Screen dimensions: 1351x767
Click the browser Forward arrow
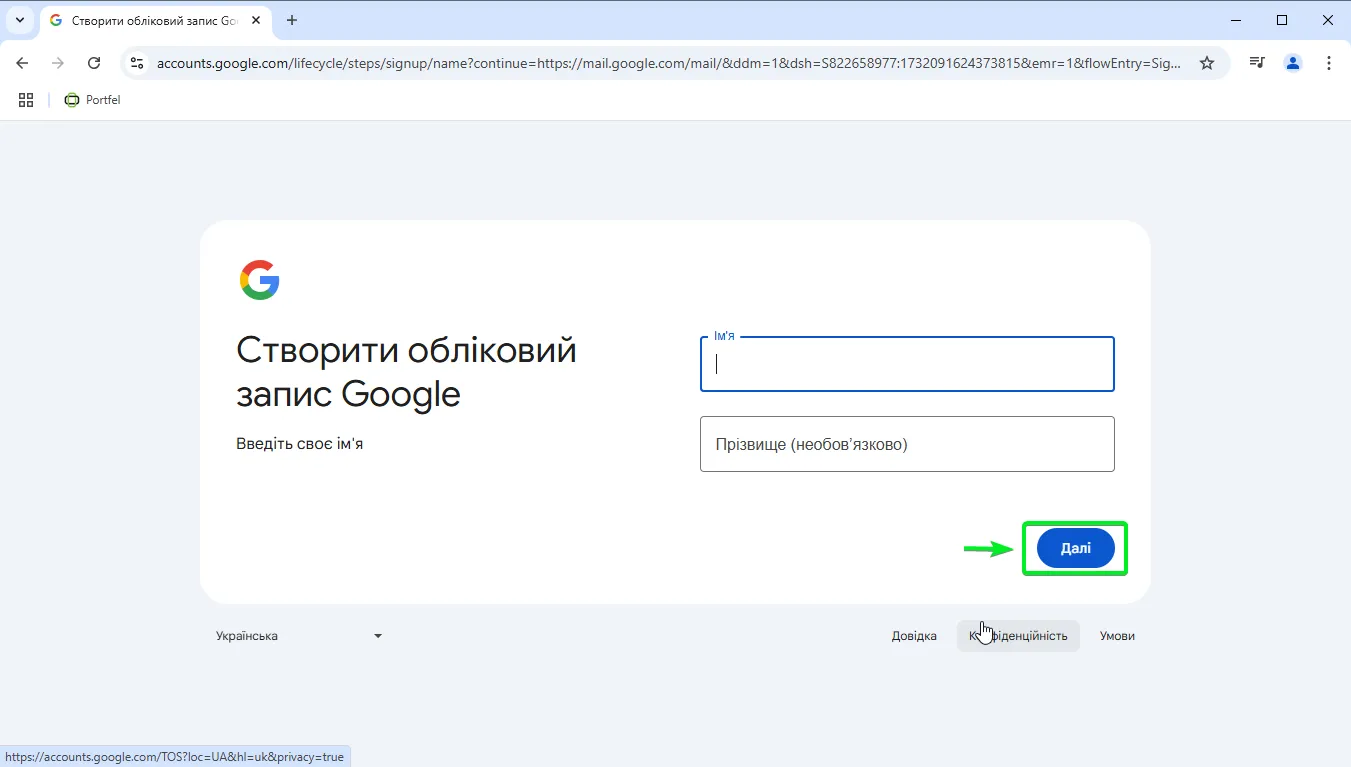click(58, 63)
